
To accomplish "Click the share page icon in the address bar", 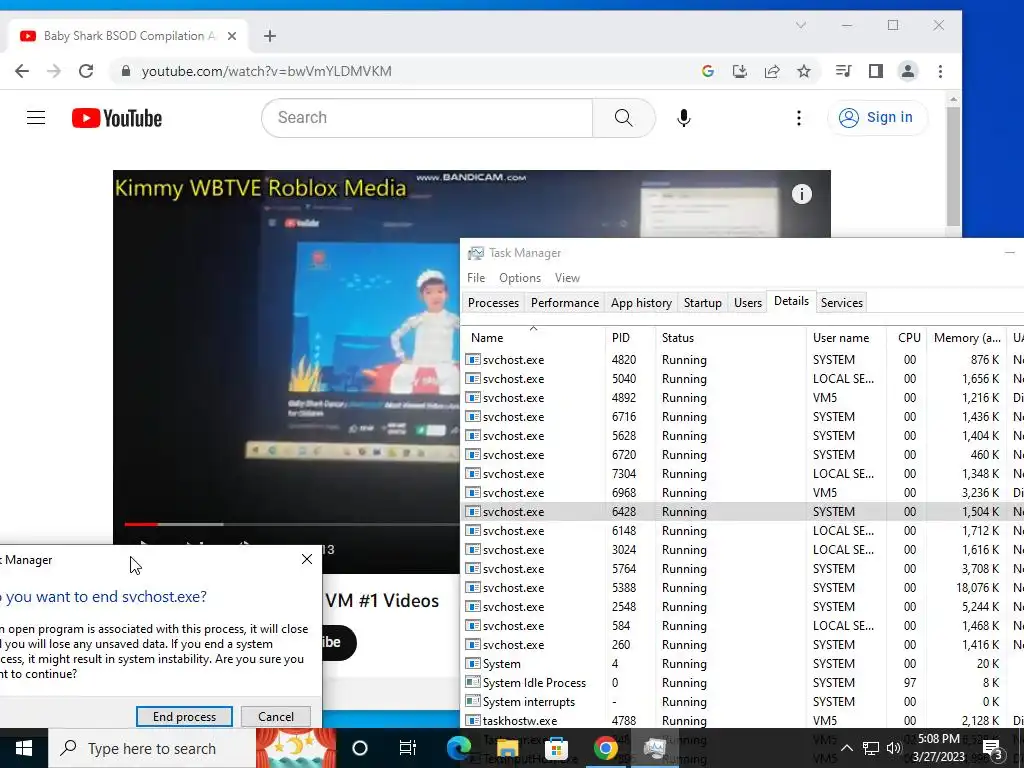I will 772,71.
